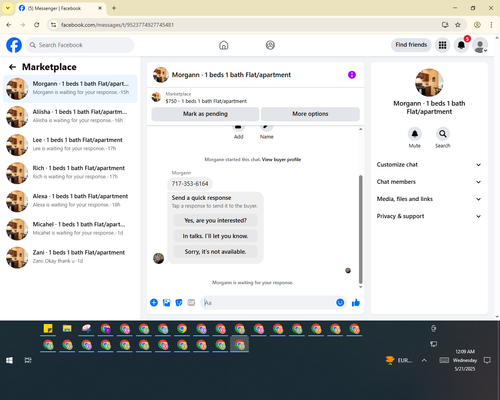Send a thumbs-up like
Viewport: 500px width, 400px height.
point(356,303)
